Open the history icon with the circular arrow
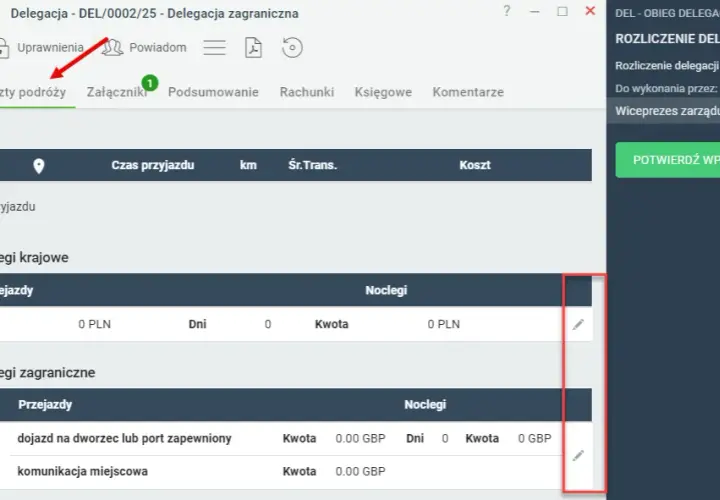This screenshot has height=500, width=720. [292, 48]
